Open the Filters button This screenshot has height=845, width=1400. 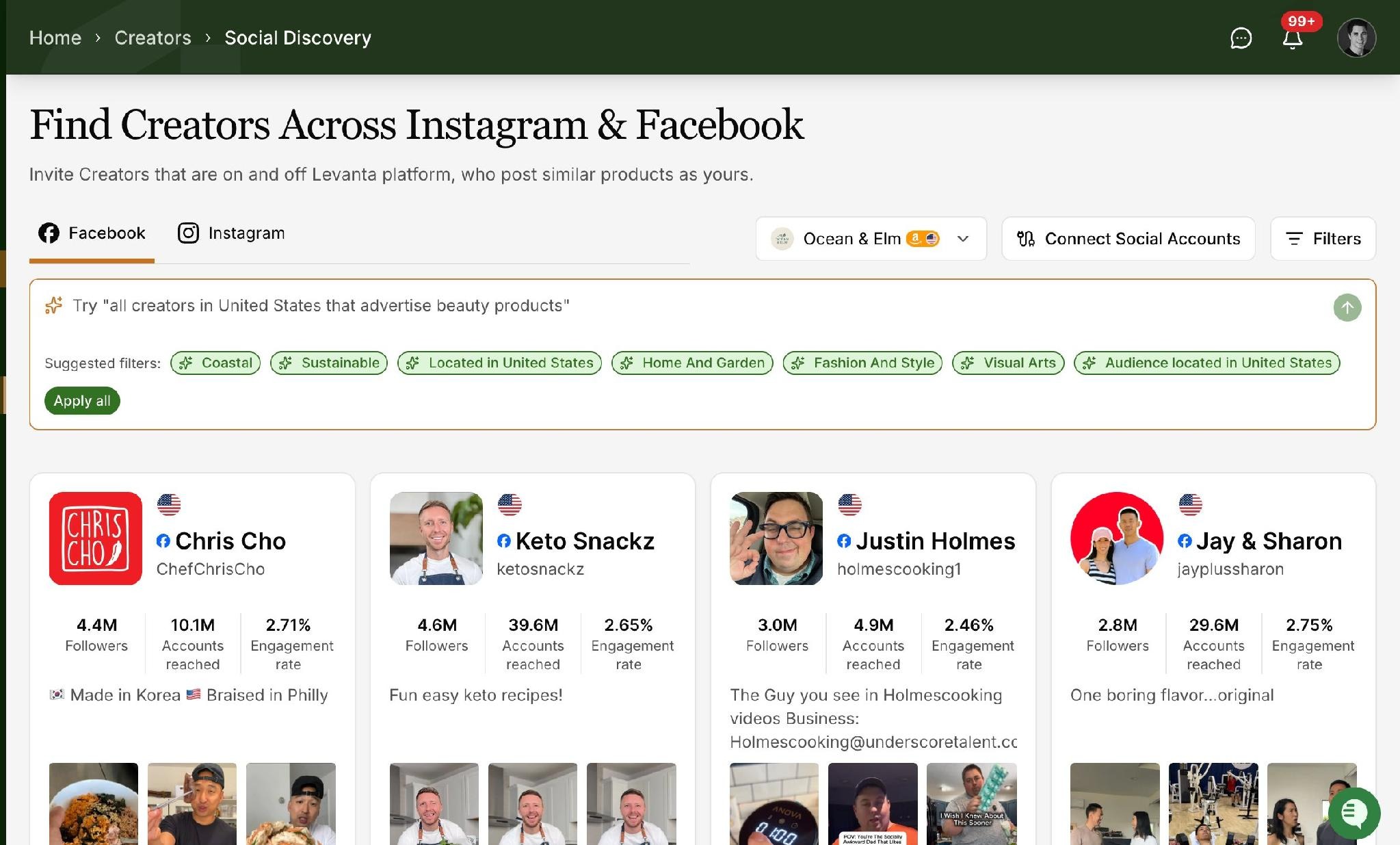tap(1323, 239)
